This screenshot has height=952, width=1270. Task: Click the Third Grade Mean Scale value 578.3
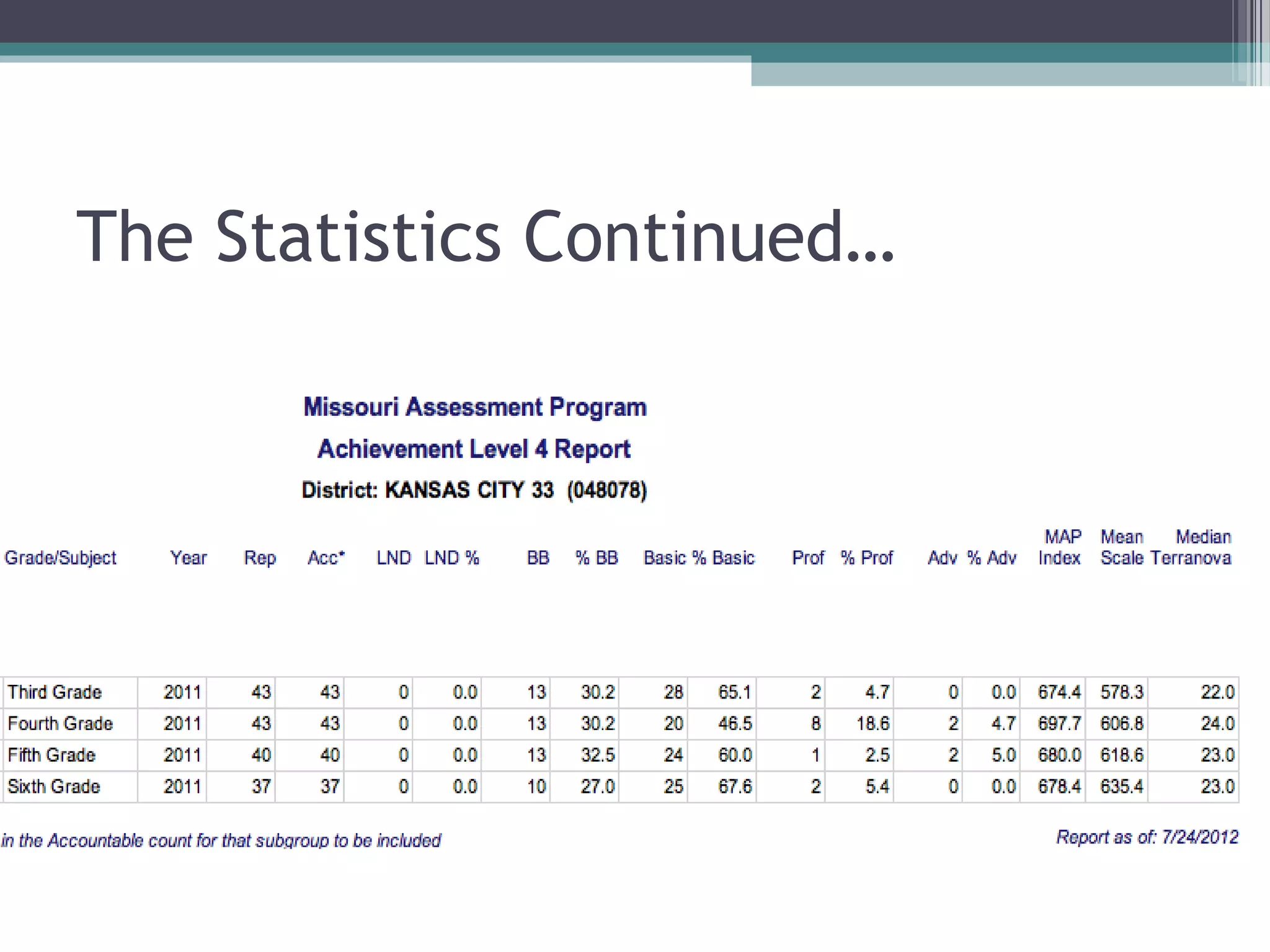point(1122,692)
